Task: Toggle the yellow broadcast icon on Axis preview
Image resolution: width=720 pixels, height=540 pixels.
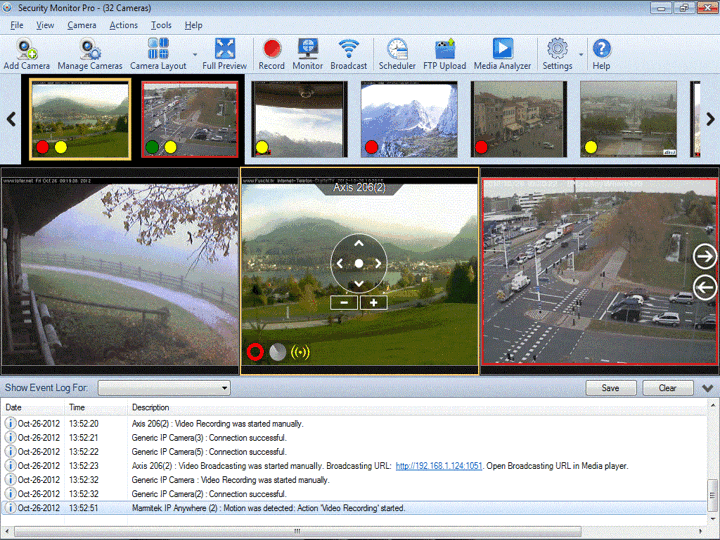Action: [300, 352]
